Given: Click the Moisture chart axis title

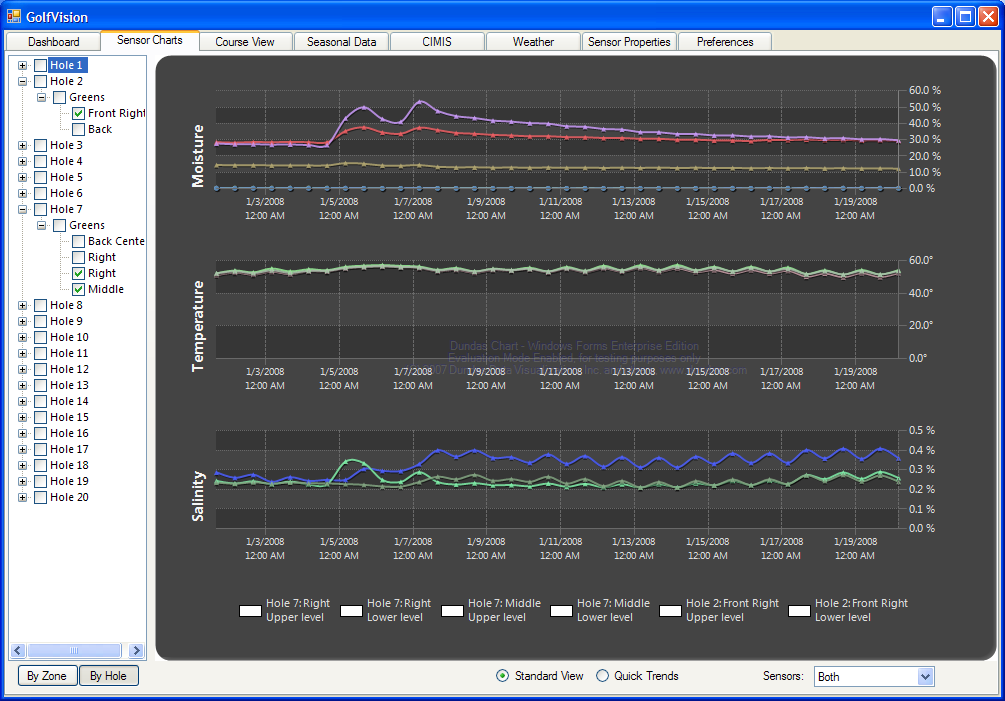Looking at the screenshot, I should click(x=197, y=156).
